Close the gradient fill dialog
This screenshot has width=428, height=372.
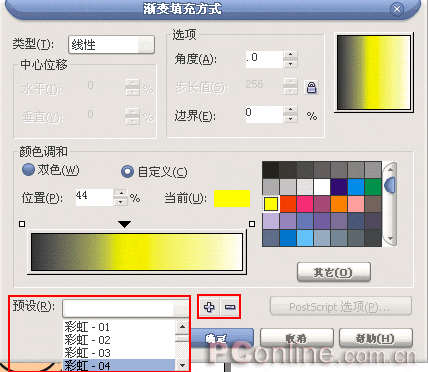pyautogui.click(x=397, y=9)
